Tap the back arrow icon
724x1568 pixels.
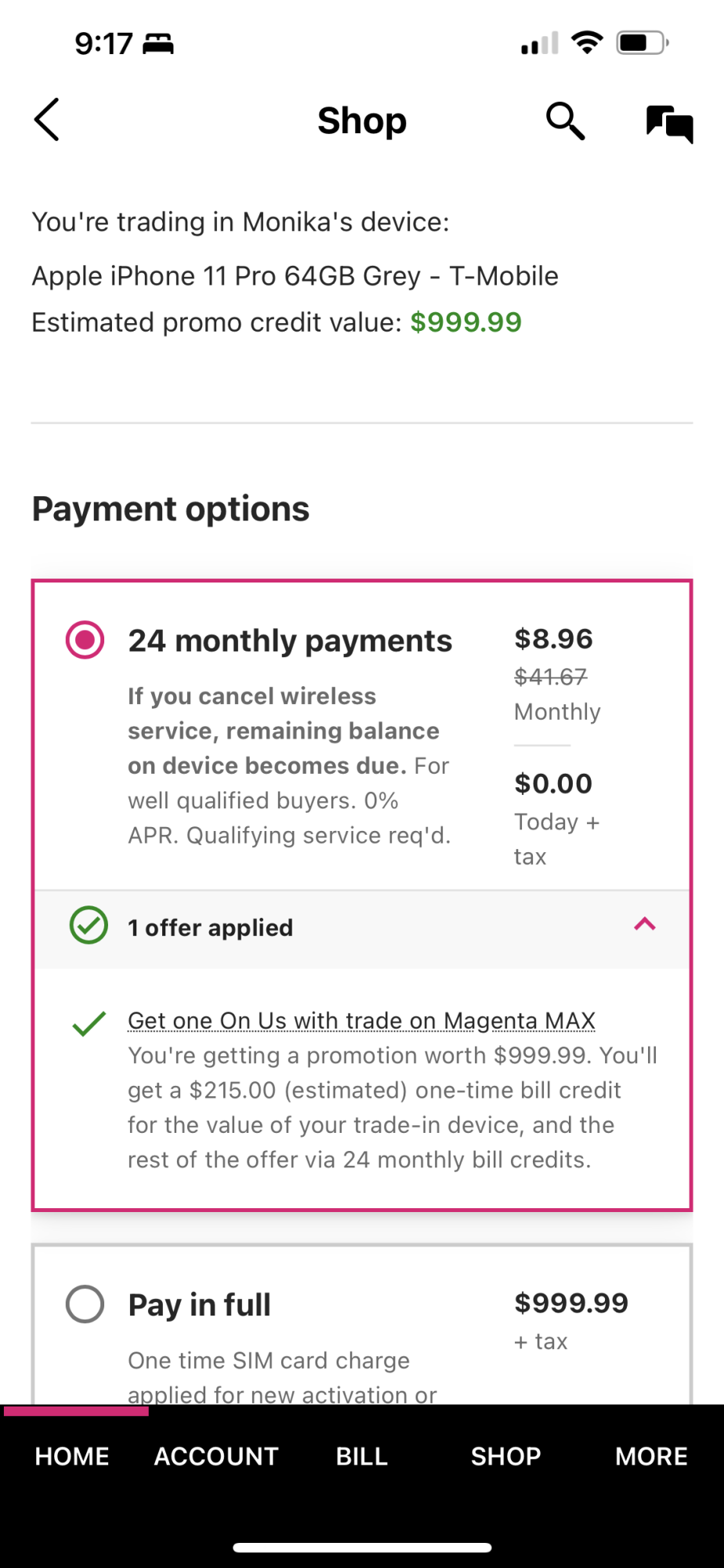[47, 120]
